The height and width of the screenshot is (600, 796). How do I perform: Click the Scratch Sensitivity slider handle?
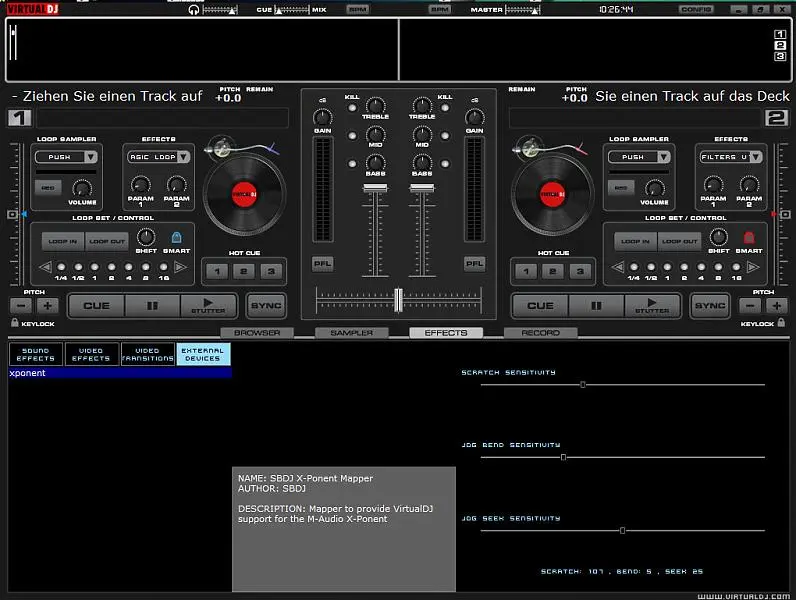point(583,384)
